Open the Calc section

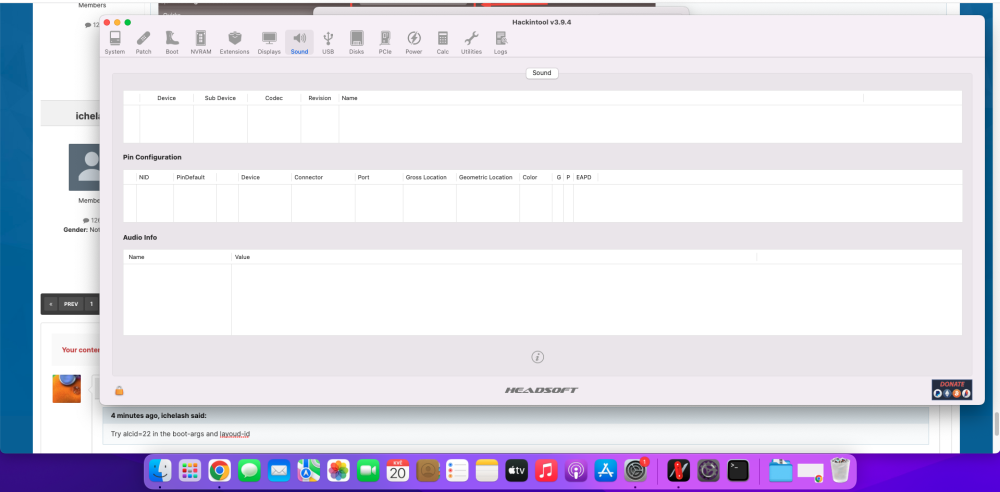pos(443,42)
